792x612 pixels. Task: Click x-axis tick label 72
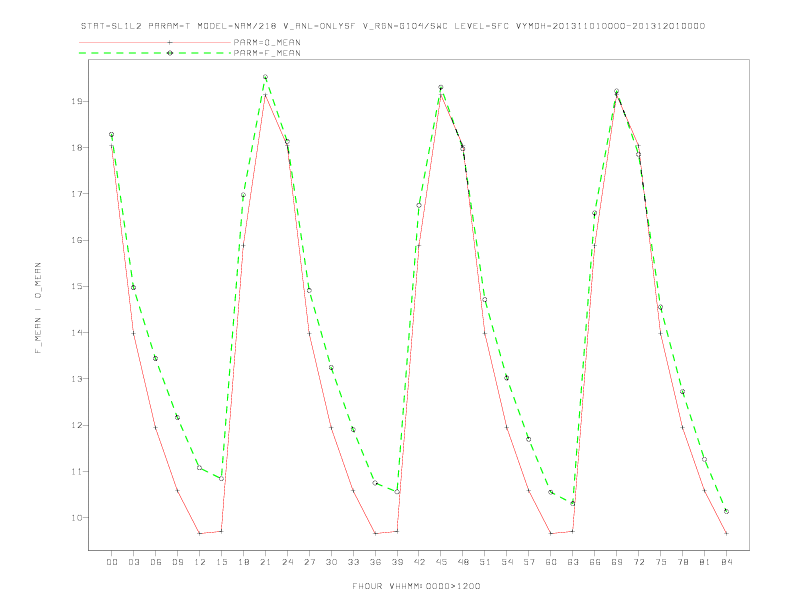638,562
